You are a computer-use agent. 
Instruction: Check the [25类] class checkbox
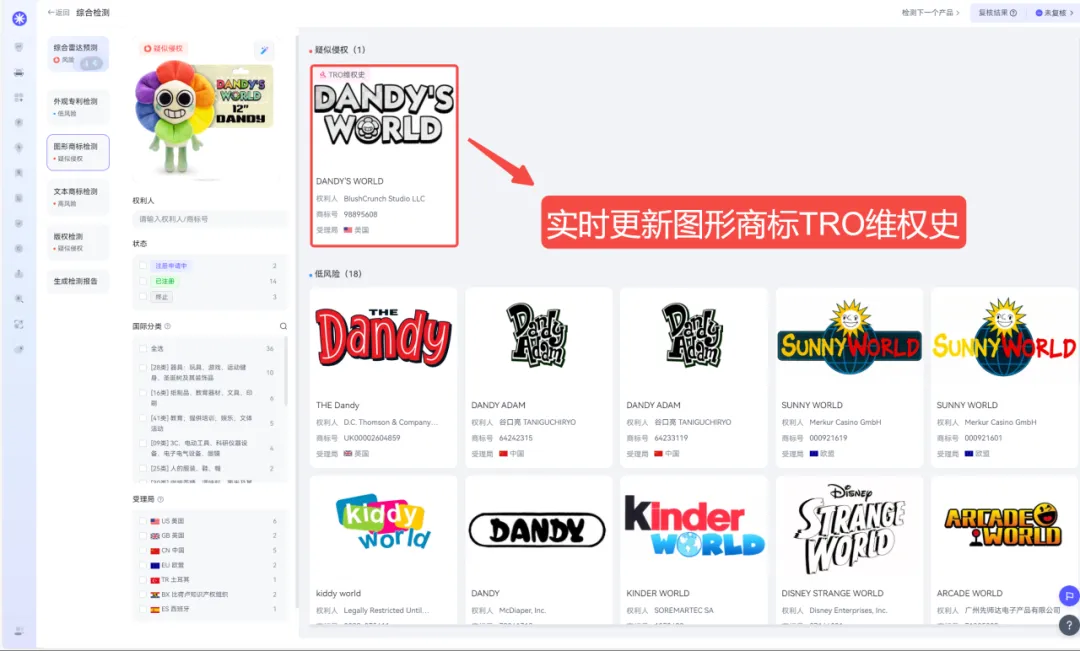click(x=143, y=468)
